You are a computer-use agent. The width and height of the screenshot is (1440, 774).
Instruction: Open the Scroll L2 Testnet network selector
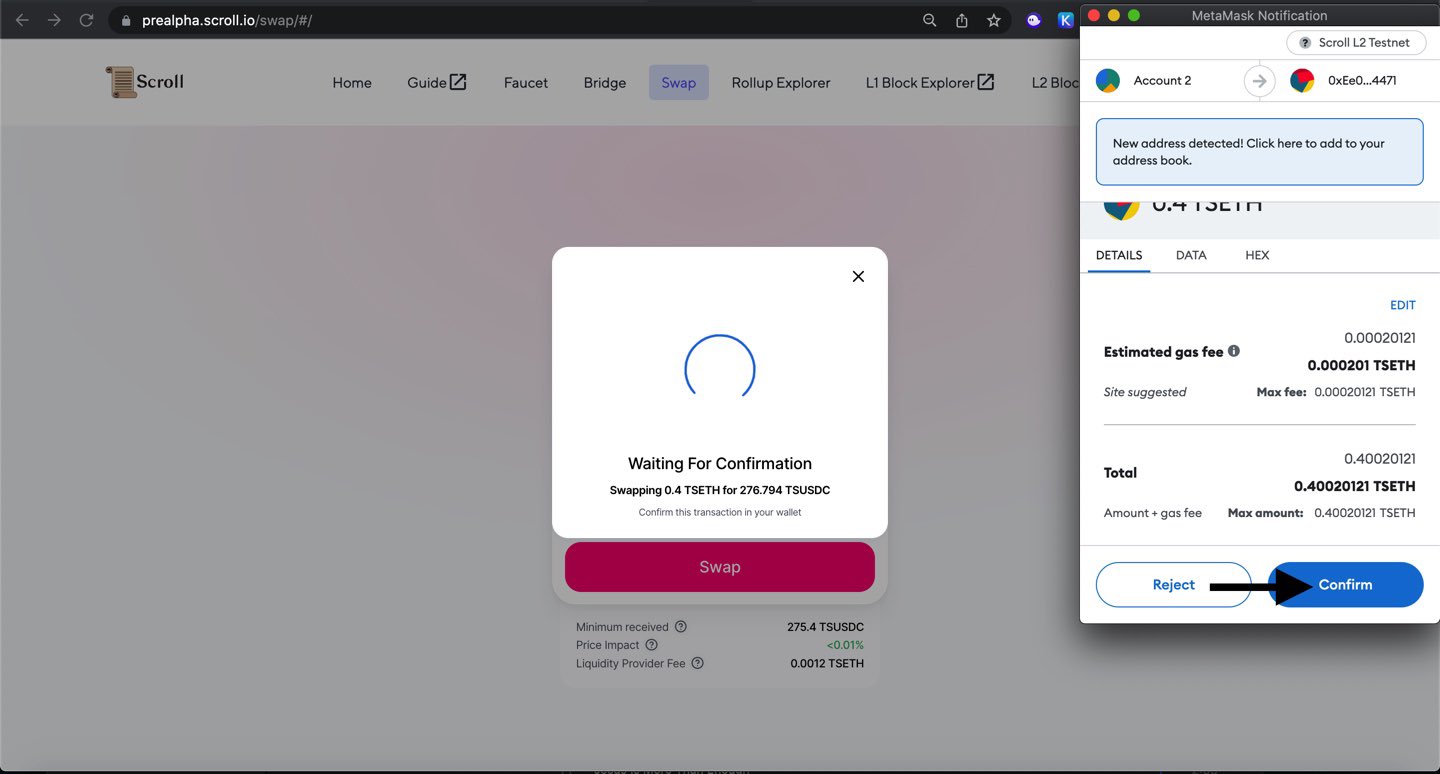(x=1354, y=43)
